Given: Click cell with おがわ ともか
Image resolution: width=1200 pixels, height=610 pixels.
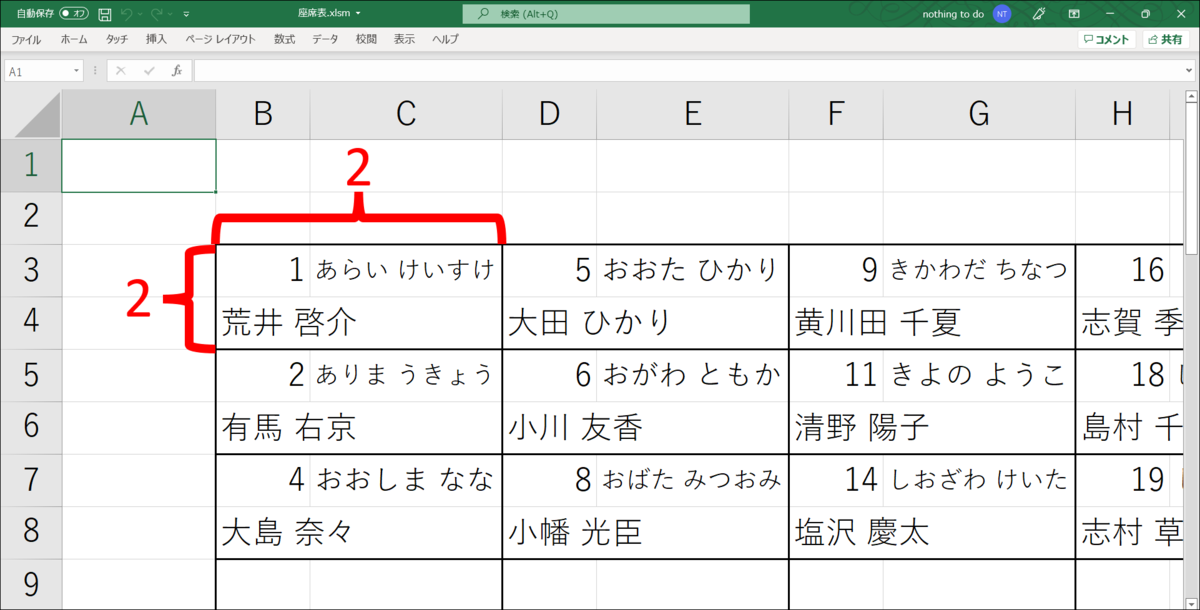Looking at the screenshot, I should point(693,375).
